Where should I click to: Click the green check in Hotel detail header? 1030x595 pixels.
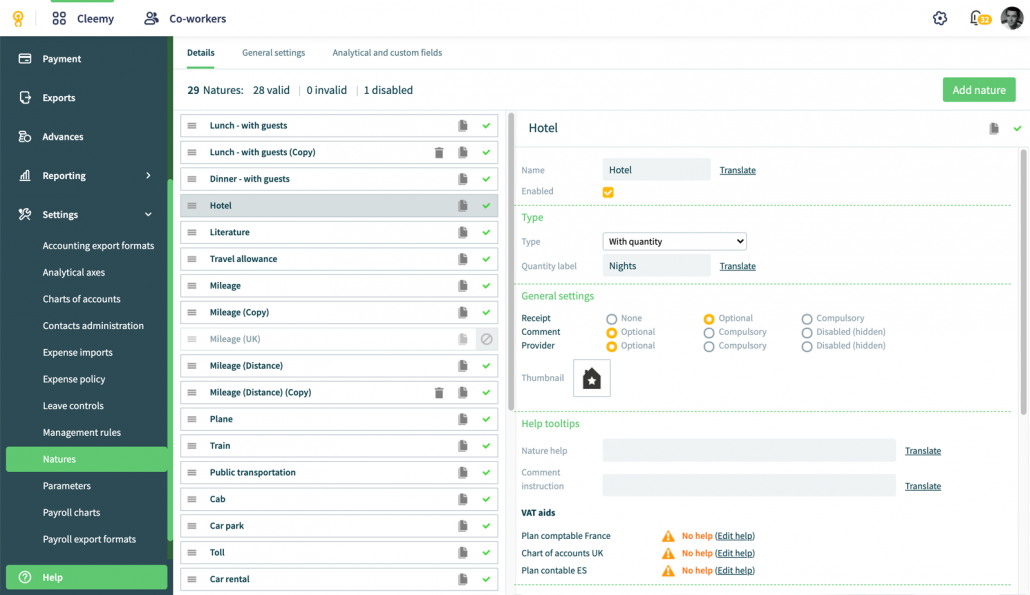coord(1017,129)
